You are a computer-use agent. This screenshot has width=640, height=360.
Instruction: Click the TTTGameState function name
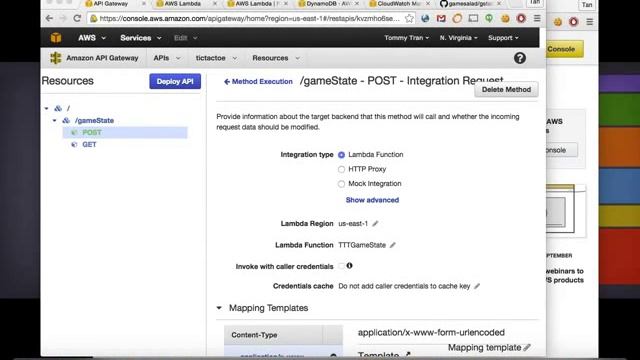point(362,245)
